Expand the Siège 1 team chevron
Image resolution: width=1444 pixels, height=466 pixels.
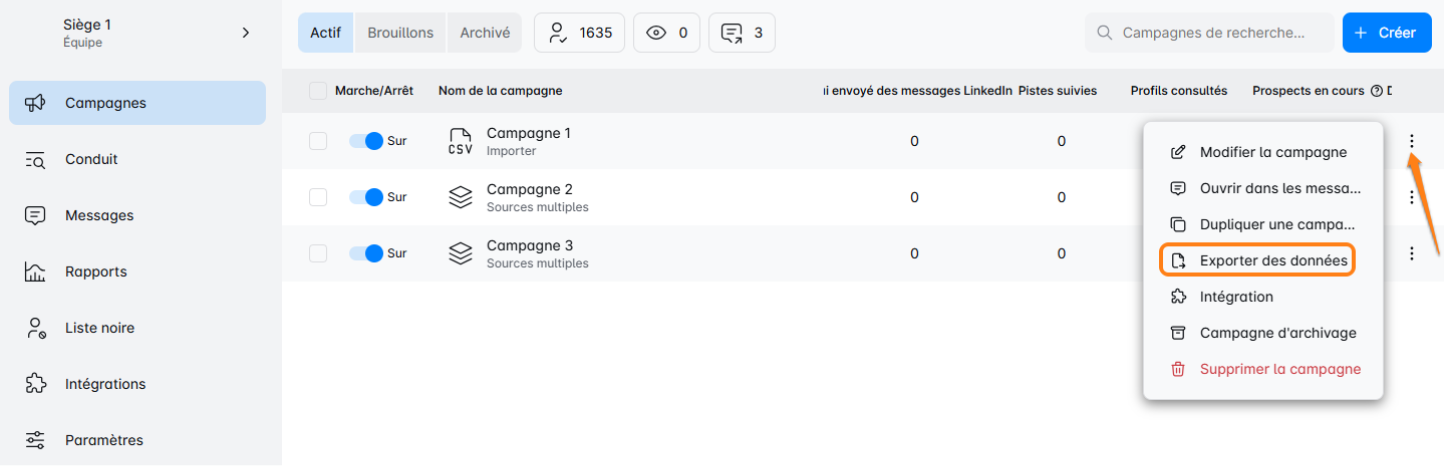point(246,33)
